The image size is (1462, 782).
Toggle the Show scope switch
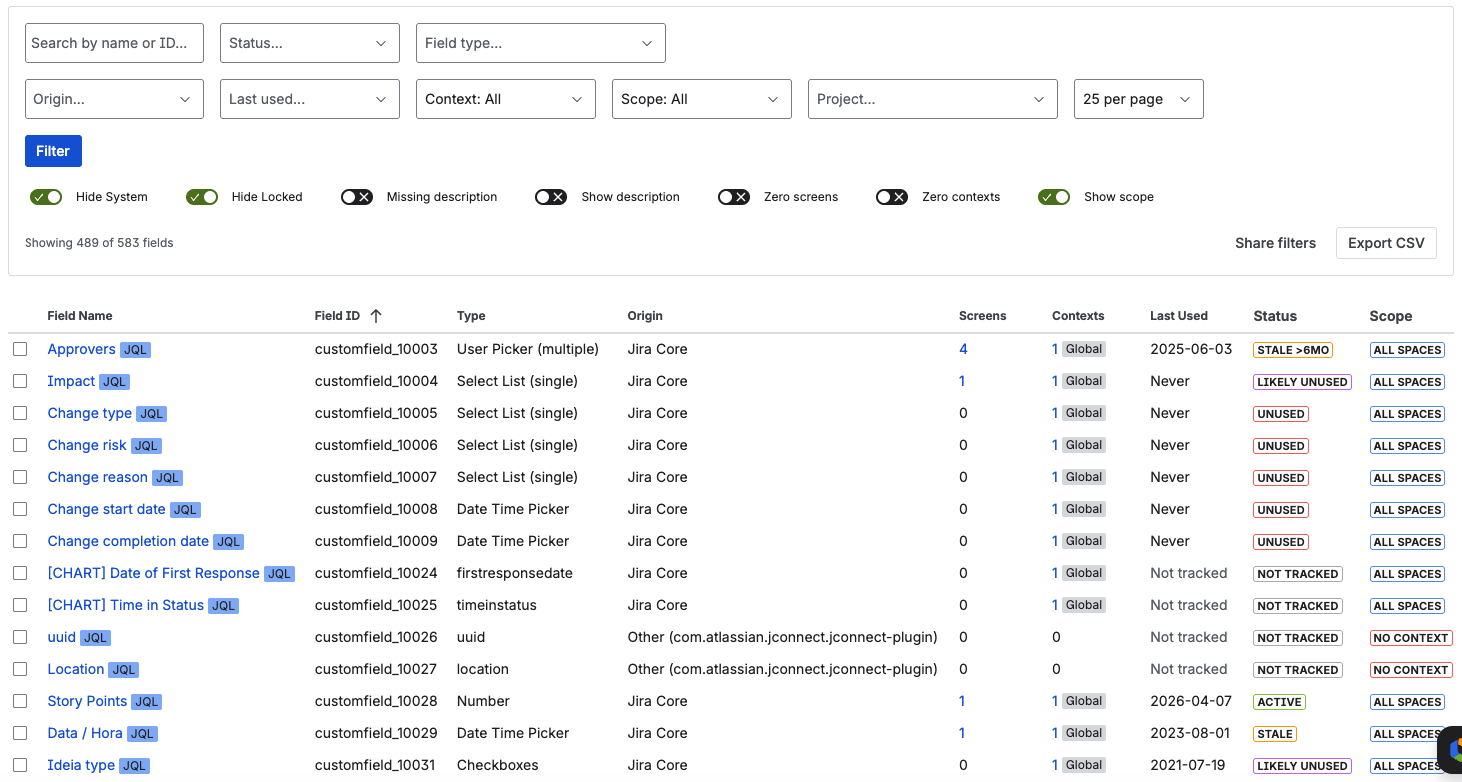1054,197
